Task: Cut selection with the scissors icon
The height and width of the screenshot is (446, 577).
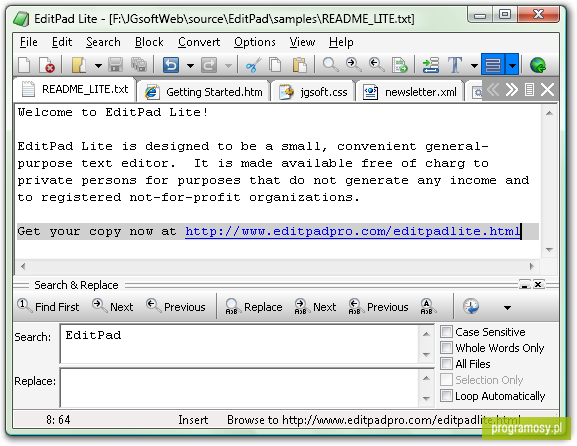Action: [x=253, y=66]
